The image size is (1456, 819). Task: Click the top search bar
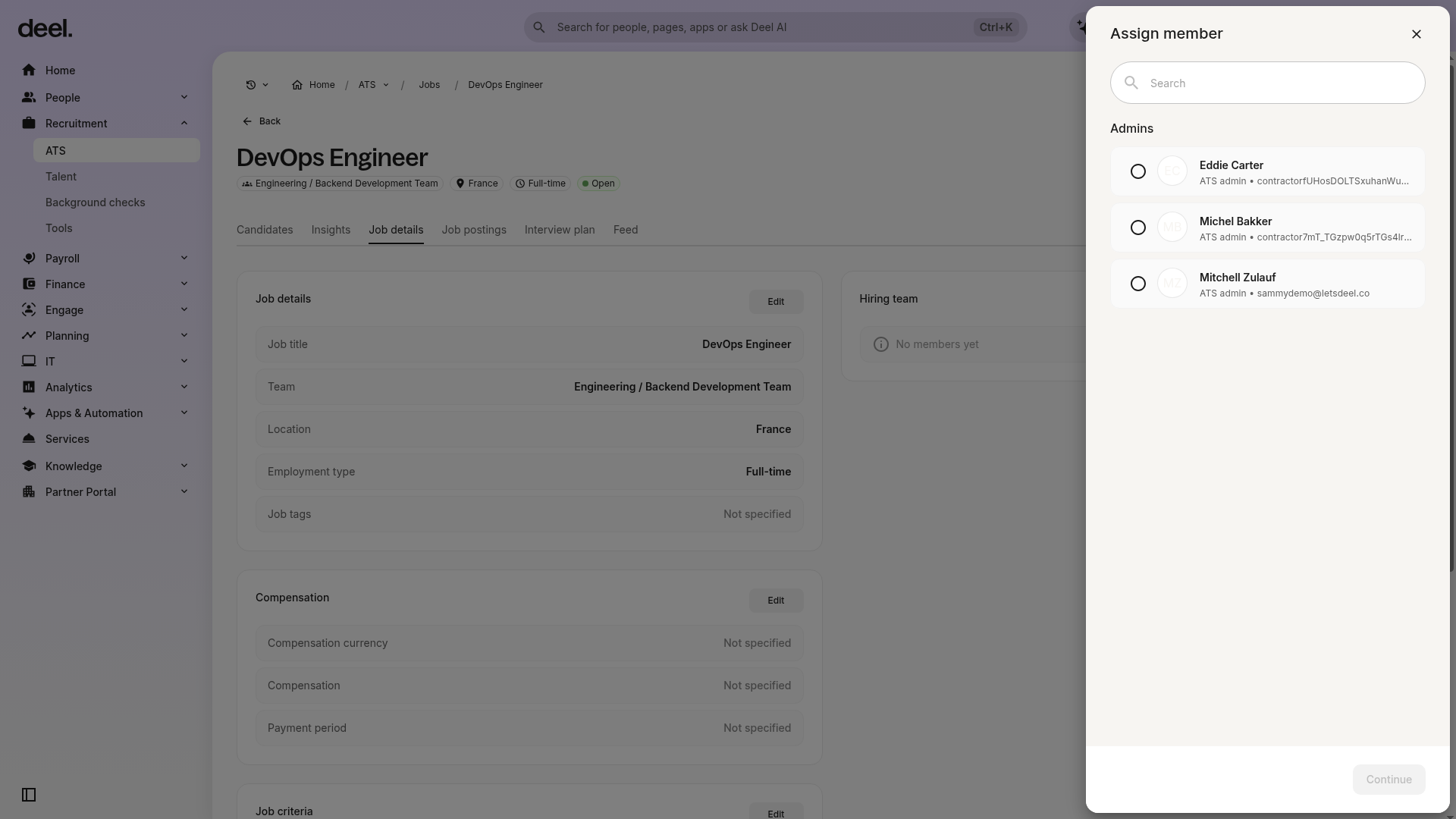[x=775, y=27]
